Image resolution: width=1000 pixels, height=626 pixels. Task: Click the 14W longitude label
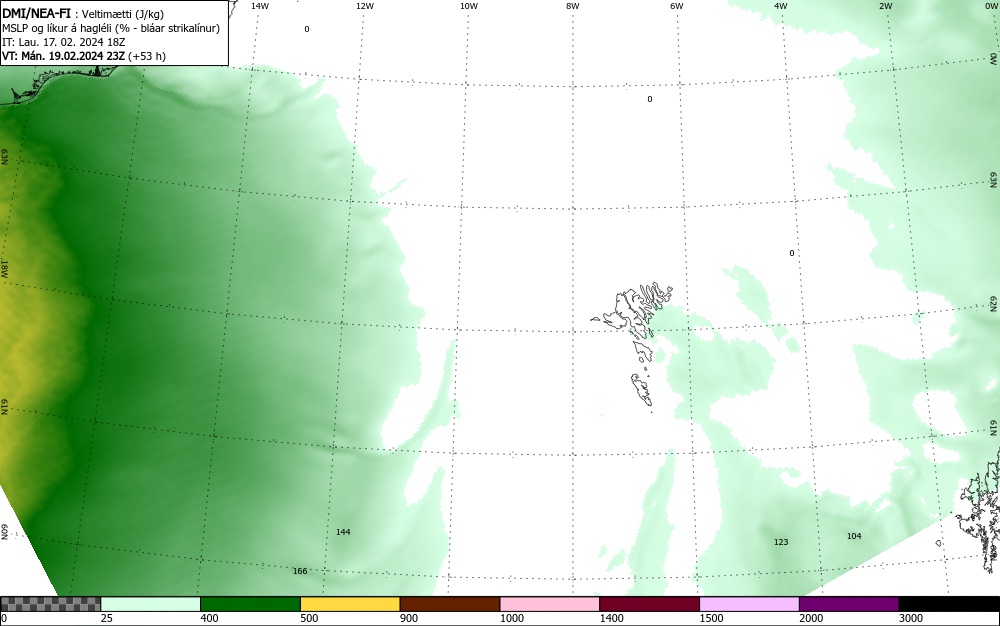tap(260, 6)
